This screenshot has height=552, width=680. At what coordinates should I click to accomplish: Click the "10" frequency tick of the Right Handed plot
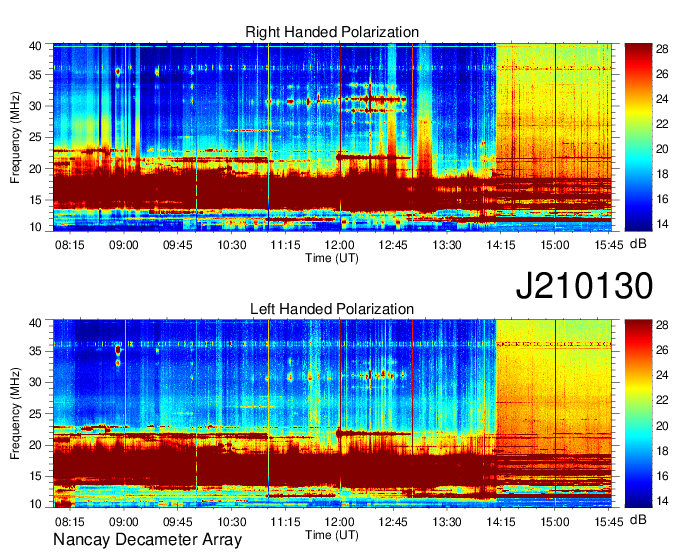point(36,227)
